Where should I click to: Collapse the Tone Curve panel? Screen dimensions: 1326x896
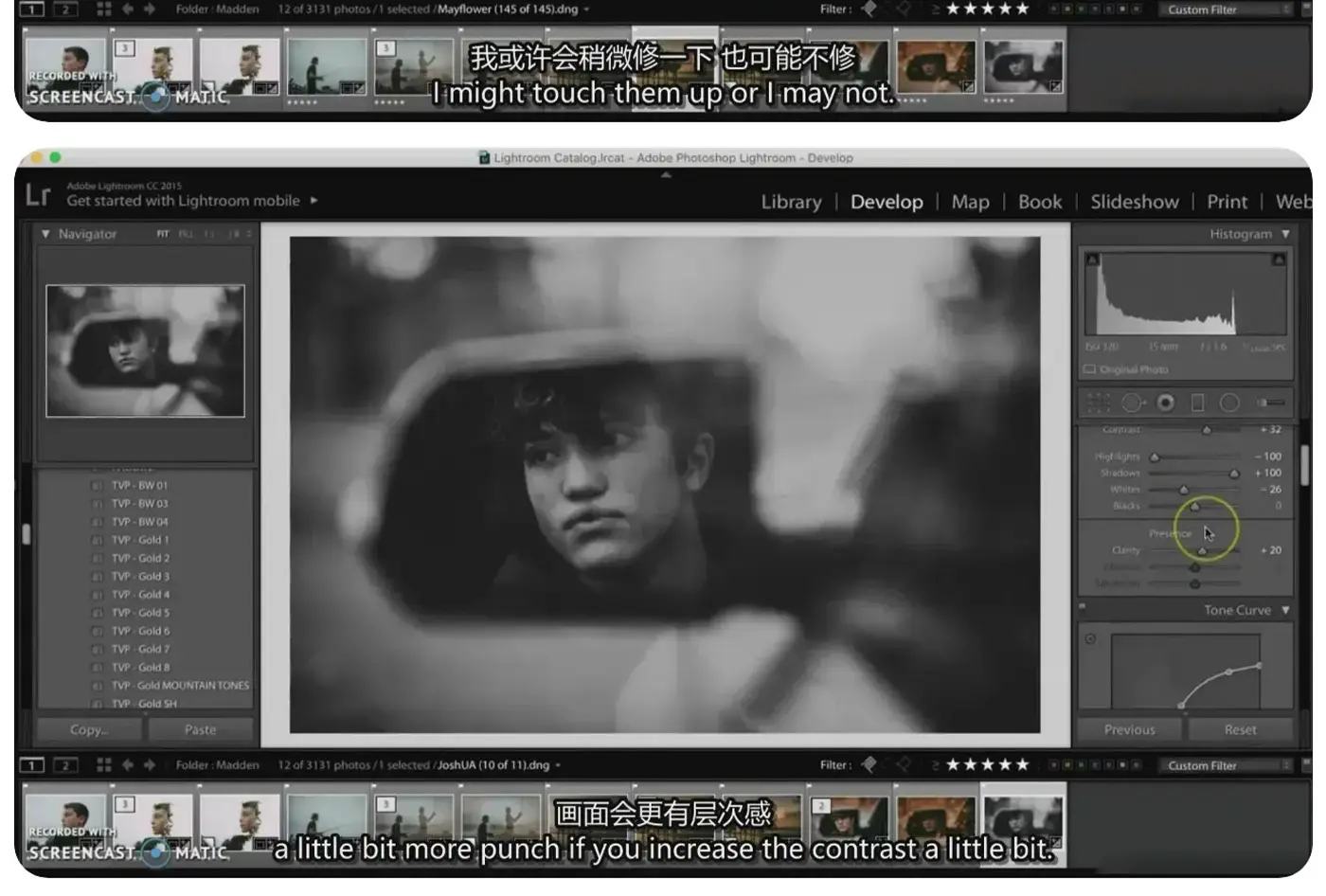[1285, 610]
